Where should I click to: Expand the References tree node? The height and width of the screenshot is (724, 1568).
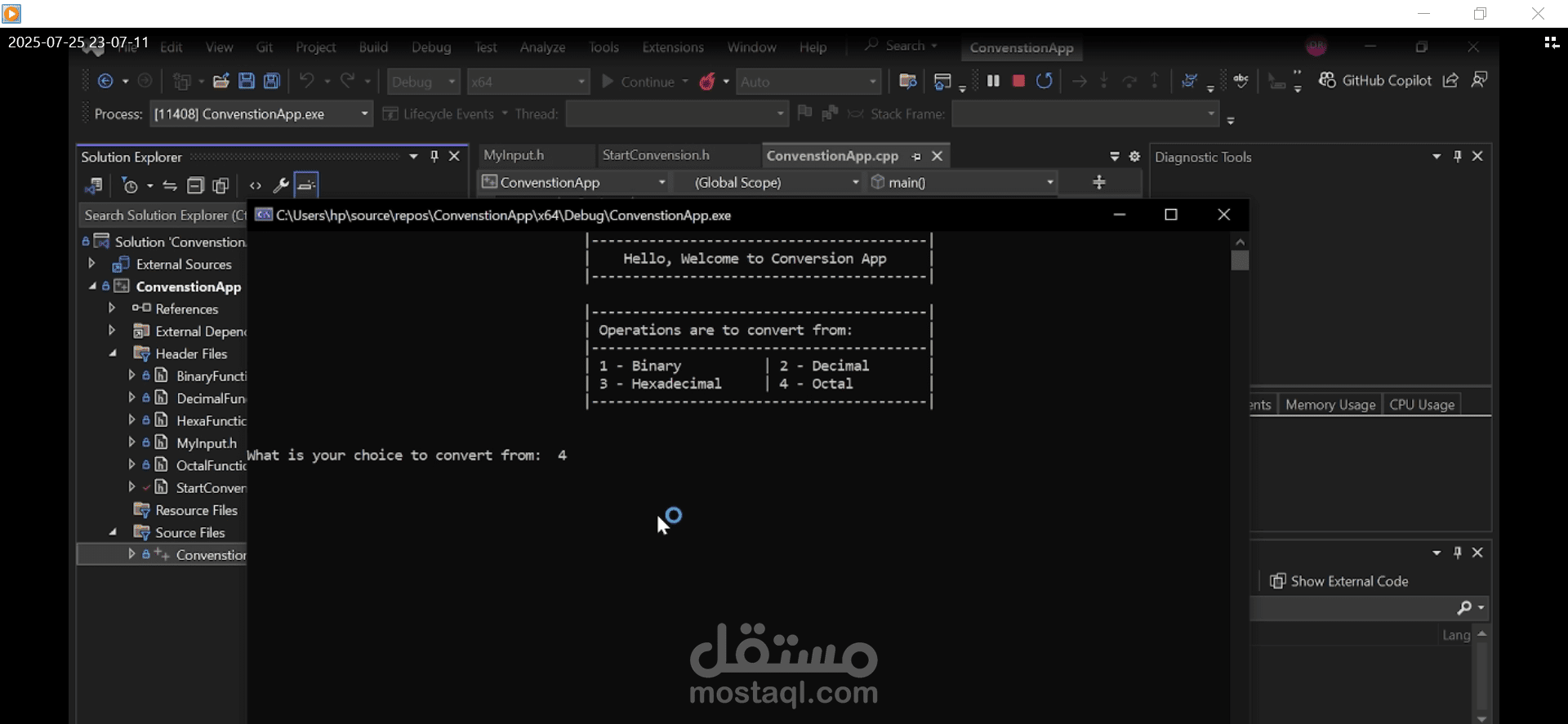(x=112, y=308)
